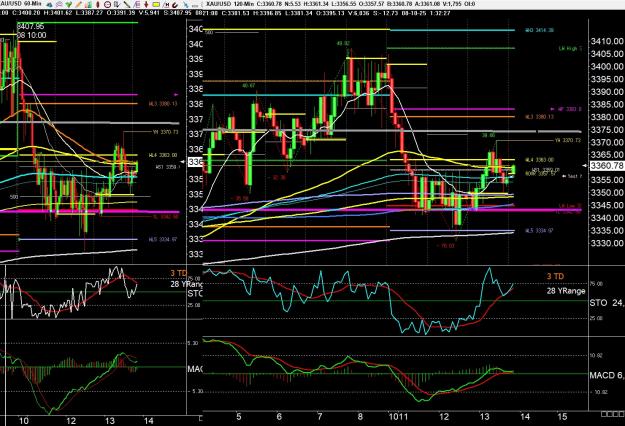Click the pink speech bubble toolbar icon
This screenshot has height=426, width=625.
coord(59,5)
